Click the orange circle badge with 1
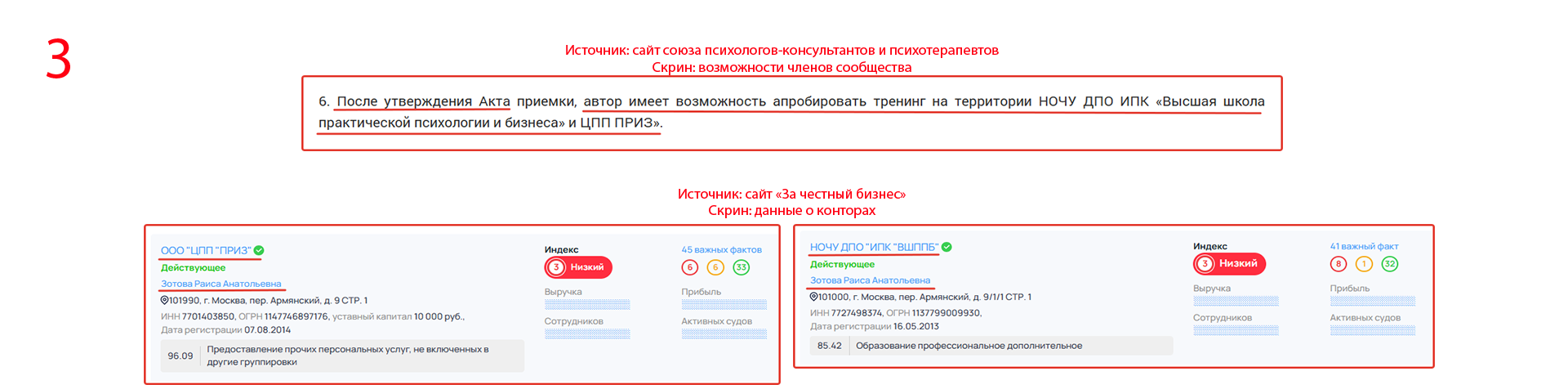Viewport: 1568px width, 385px height. pos(1364,264)
